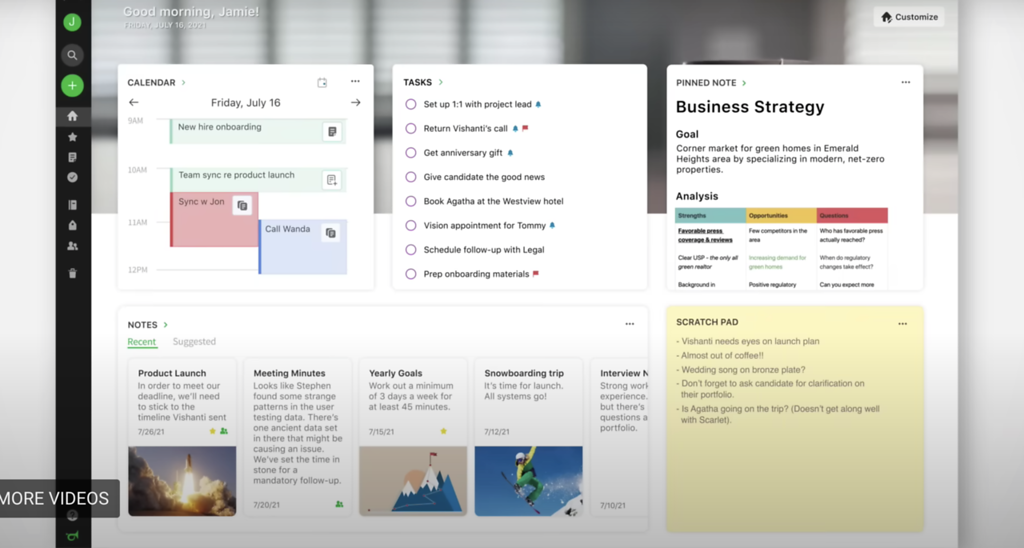Expand the PINNED NOTE header chevron

click(x=744, y=83)
